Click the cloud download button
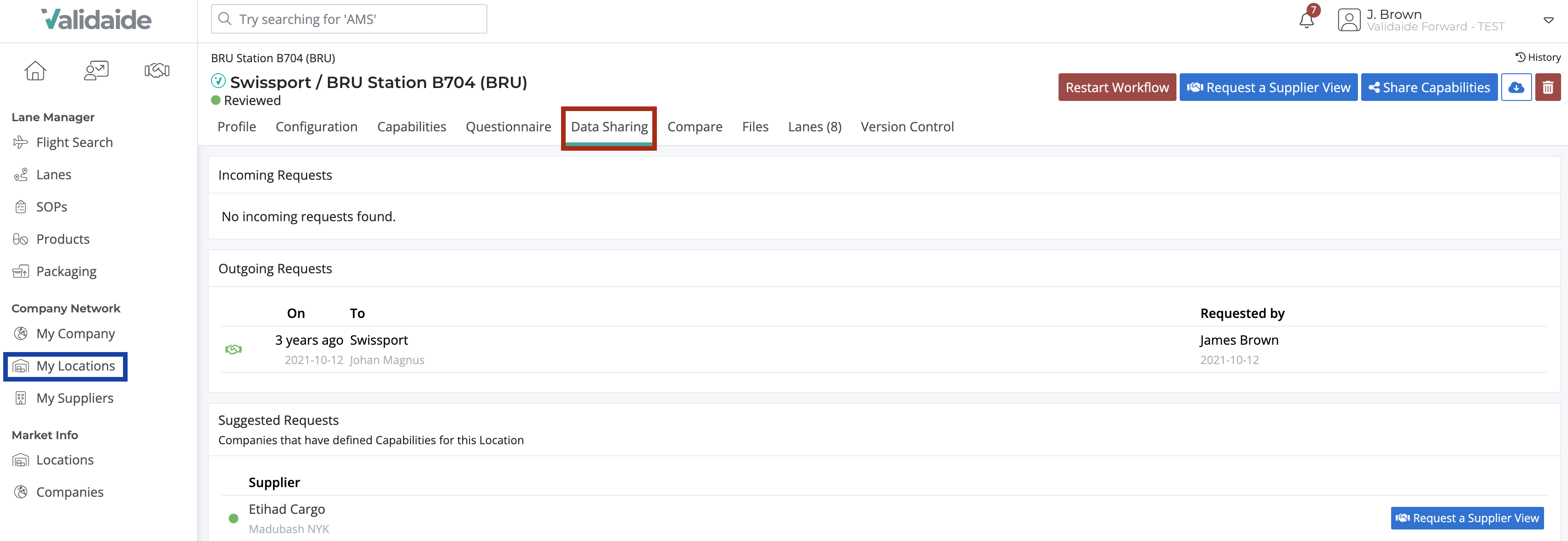This screenshot has width=1568, height=541. tap(1516, 88)
